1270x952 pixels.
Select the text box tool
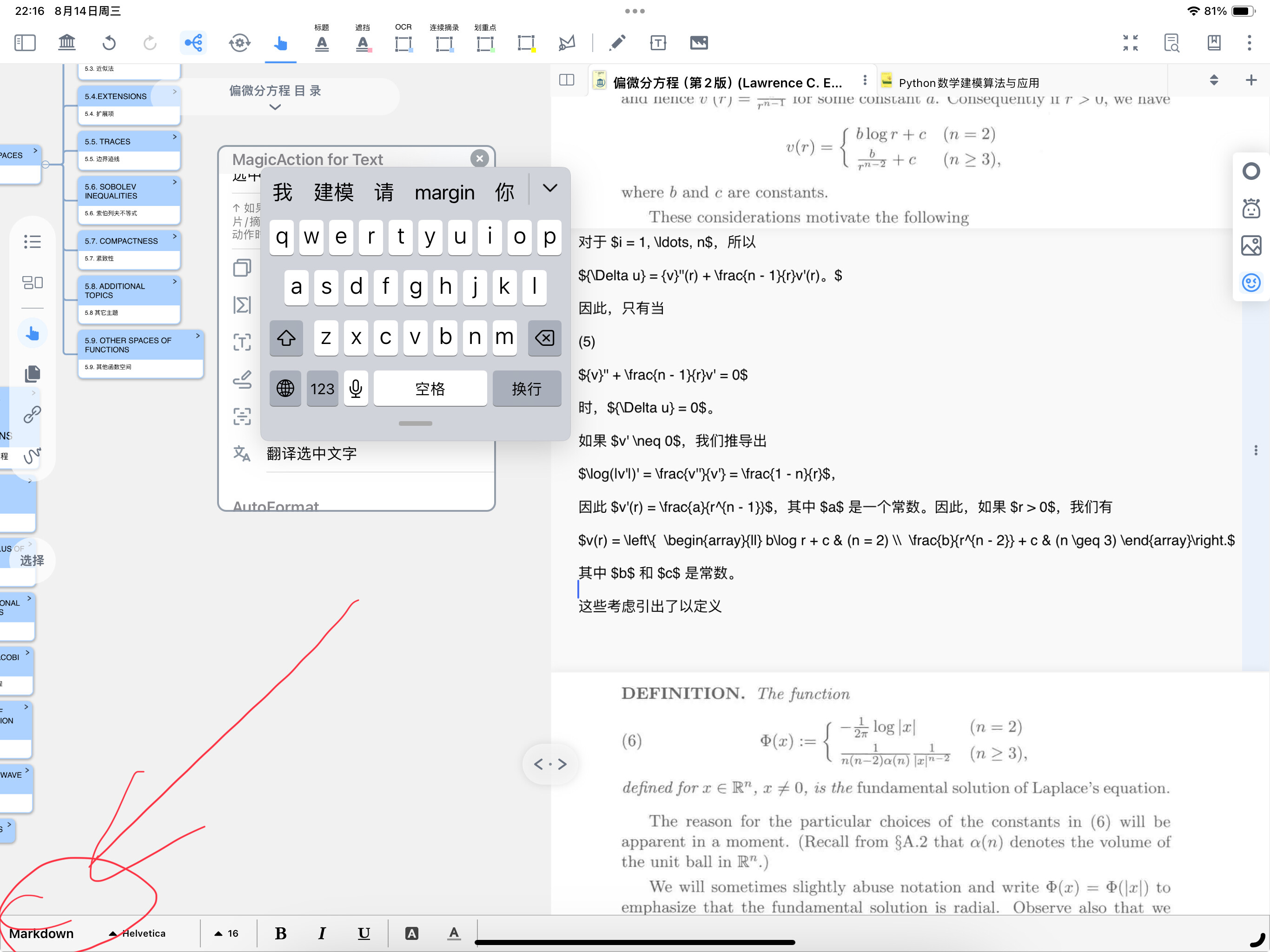coord(658,42)
